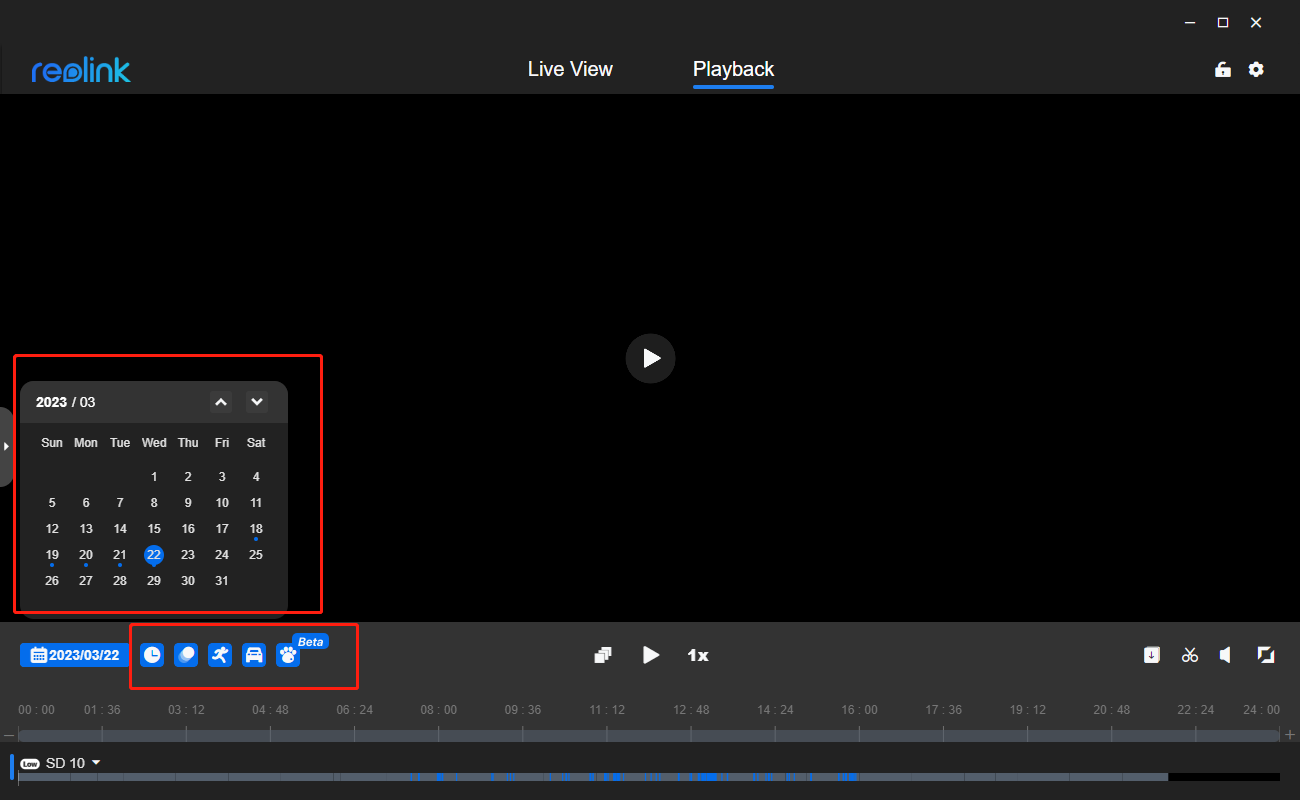The width and height of the screenshot is (1300, 800).
Task: Click the download recording icon
Action: pos(1152,655)
